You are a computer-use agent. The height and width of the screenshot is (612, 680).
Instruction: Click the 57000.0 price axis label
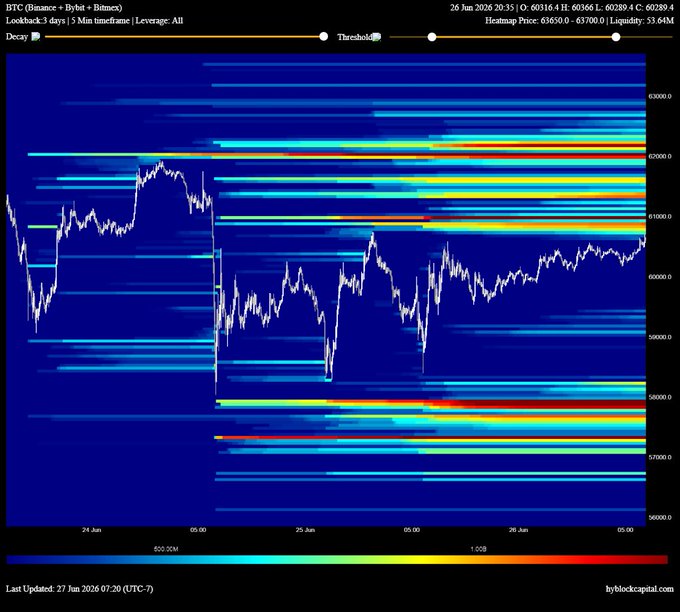(660, 457)
